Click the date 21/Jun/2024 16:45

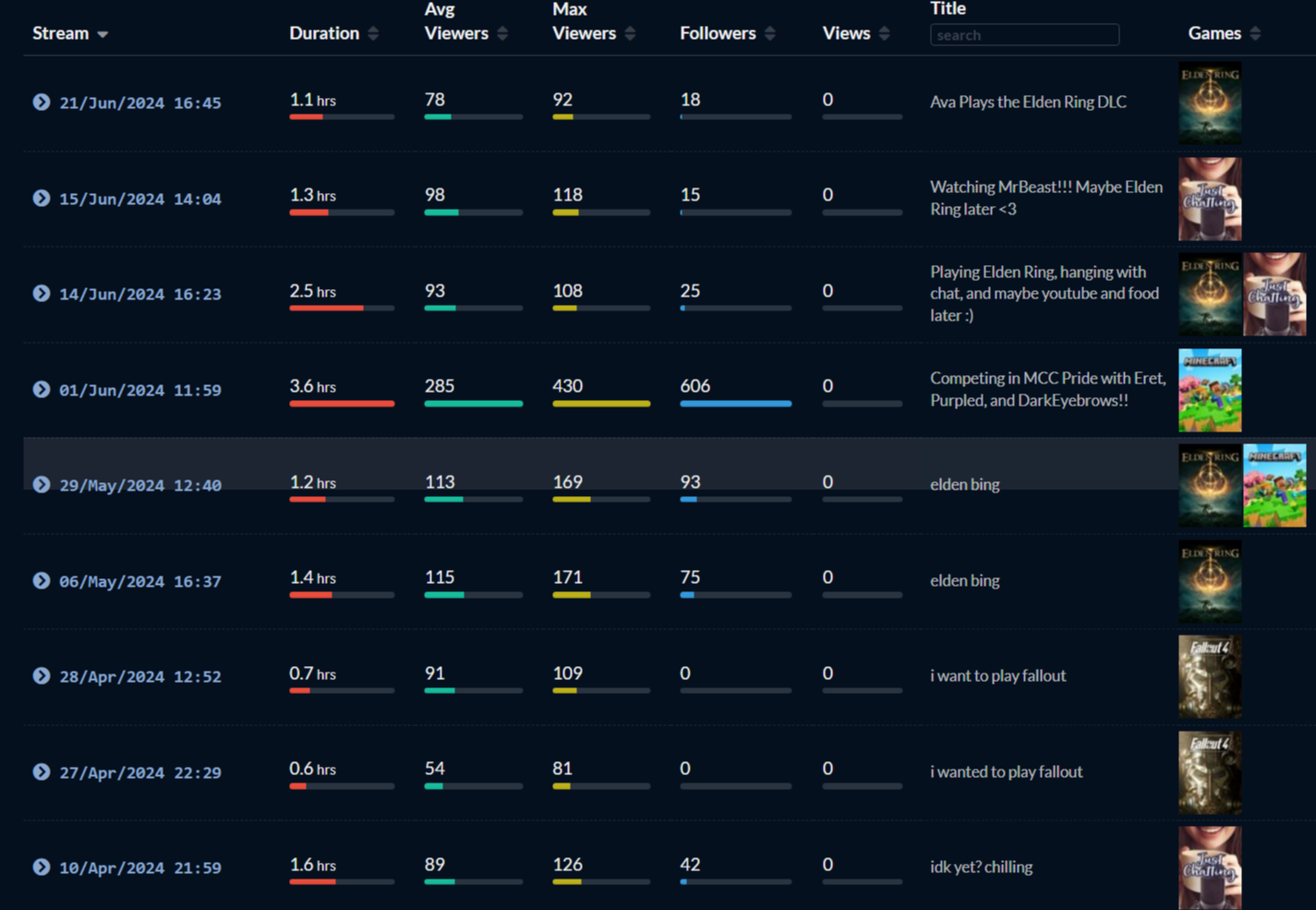(x=140, y=103)
